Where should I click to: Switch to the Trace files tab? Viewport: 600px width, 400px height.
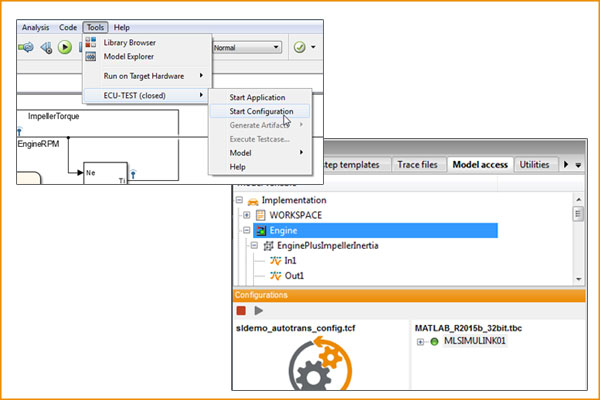pyautogui.click(x=417, y=165)
